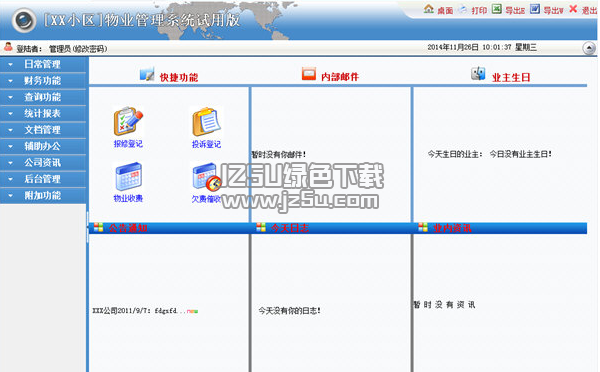
Task: Click the 今日没有业主生日 text
Action: 520,154
